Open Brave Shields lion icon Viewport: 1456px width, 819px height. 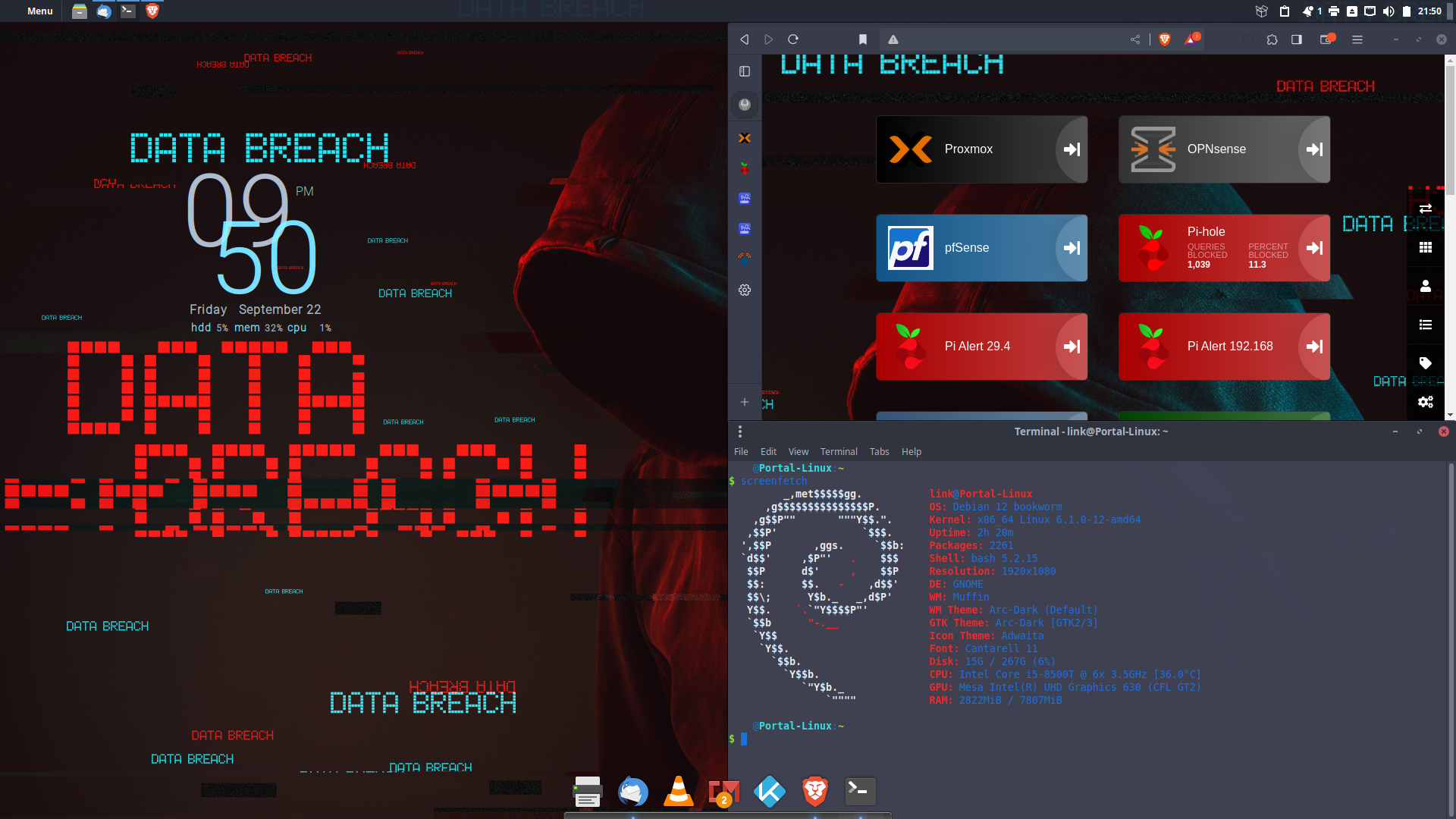click(1165, 39)
